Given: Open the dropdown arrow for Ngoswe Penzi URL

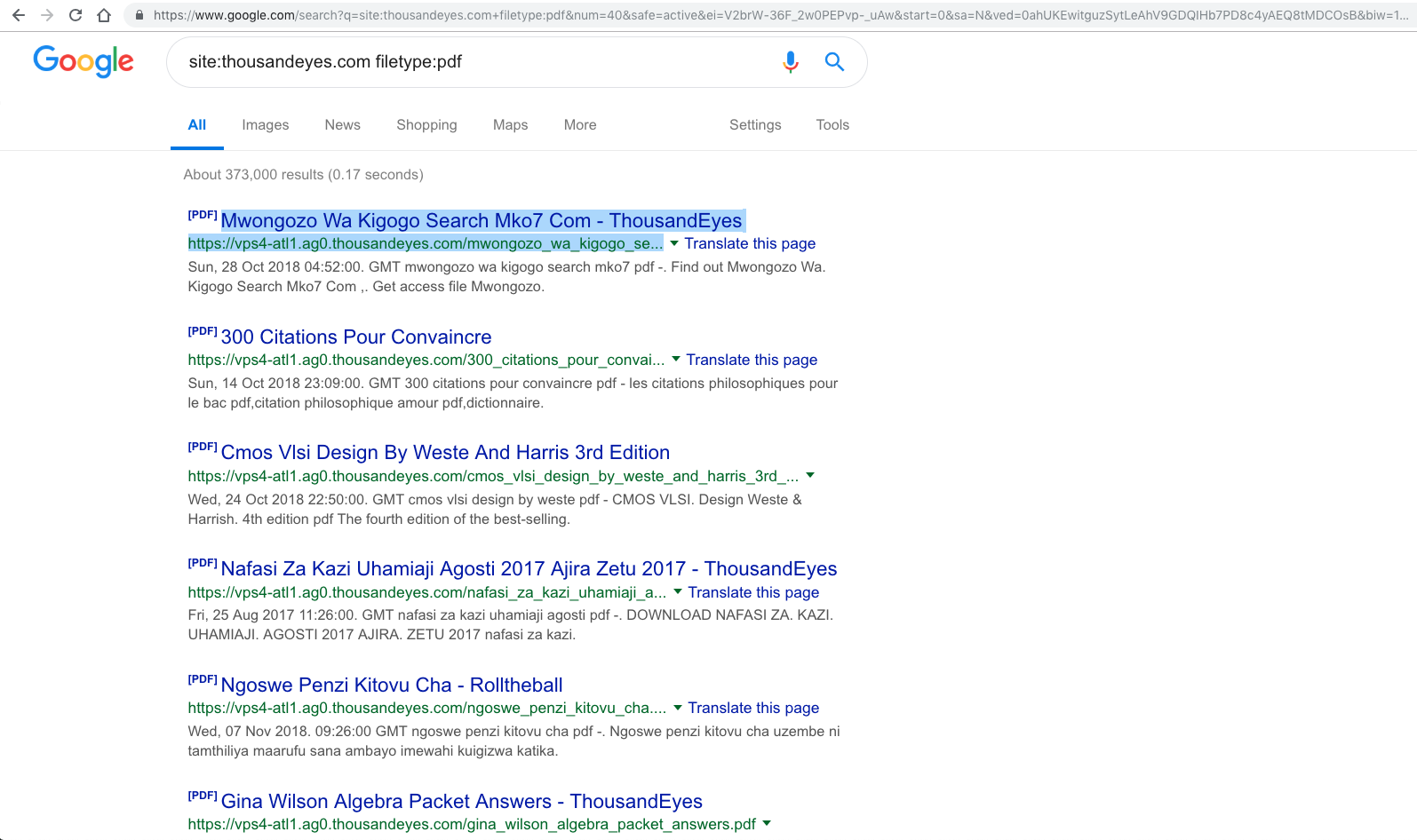Looking at the screenshot, I should tap(678, 708).
